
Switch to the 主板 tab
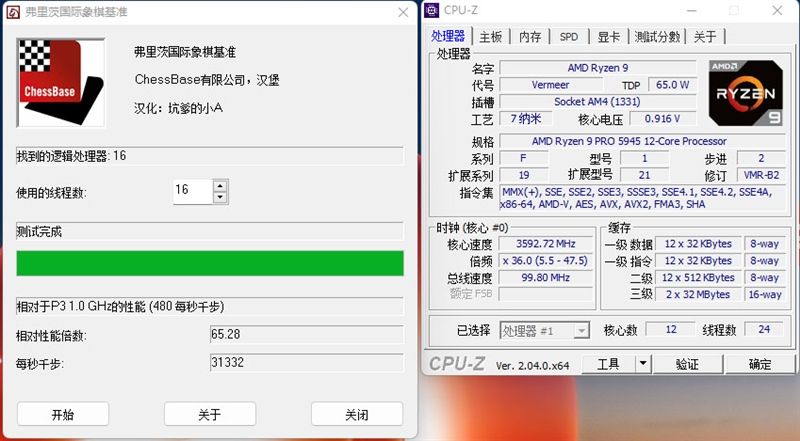pos(490,37)
